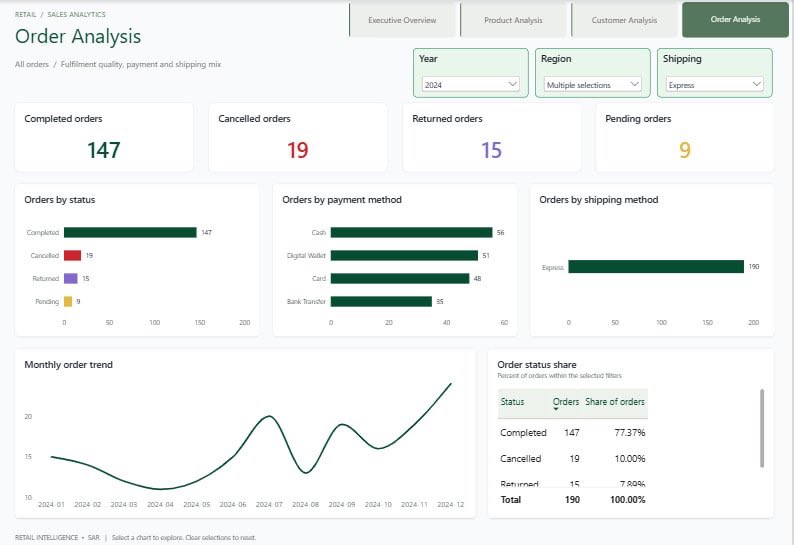Select the yellow Pending bar in status chart

click(x=68, y=301)
